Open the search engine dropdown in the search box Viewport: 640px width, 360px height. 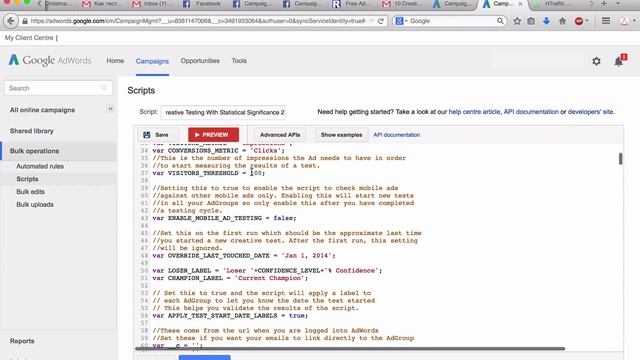(401, 21)
